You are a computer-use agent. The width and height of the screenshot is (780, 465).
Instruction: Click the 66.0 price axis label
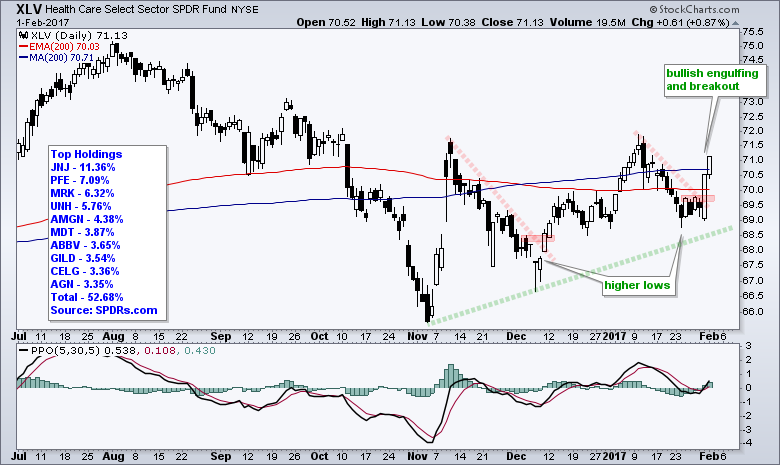pos(753,311)
